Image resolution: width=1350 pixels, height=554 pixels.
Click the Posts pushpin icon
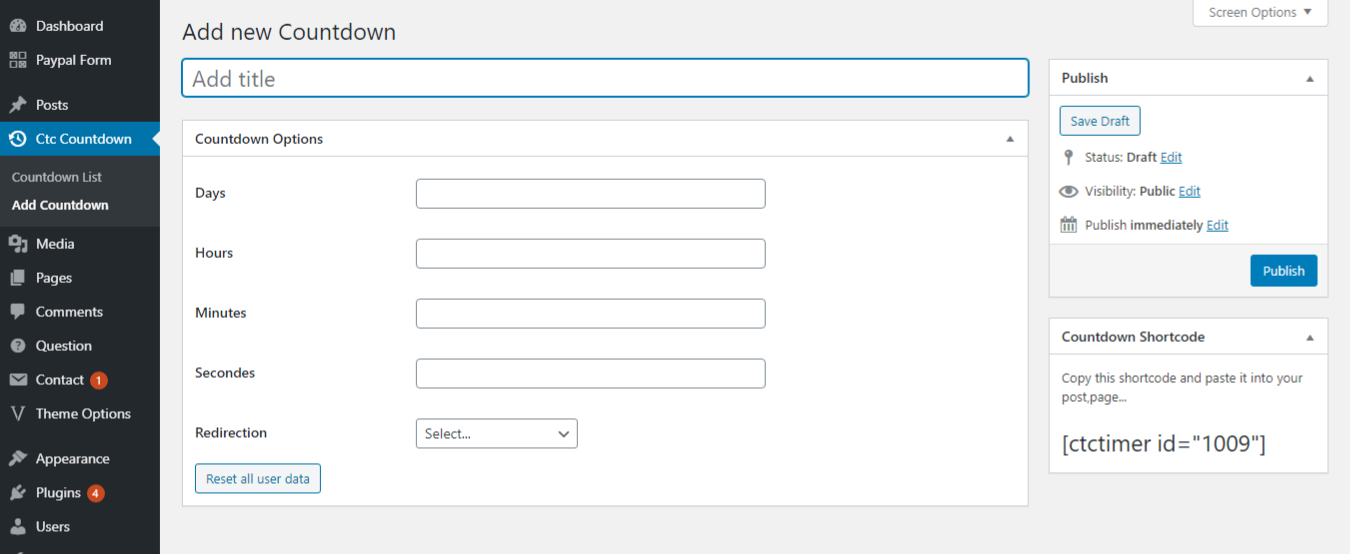pos(18,105)
